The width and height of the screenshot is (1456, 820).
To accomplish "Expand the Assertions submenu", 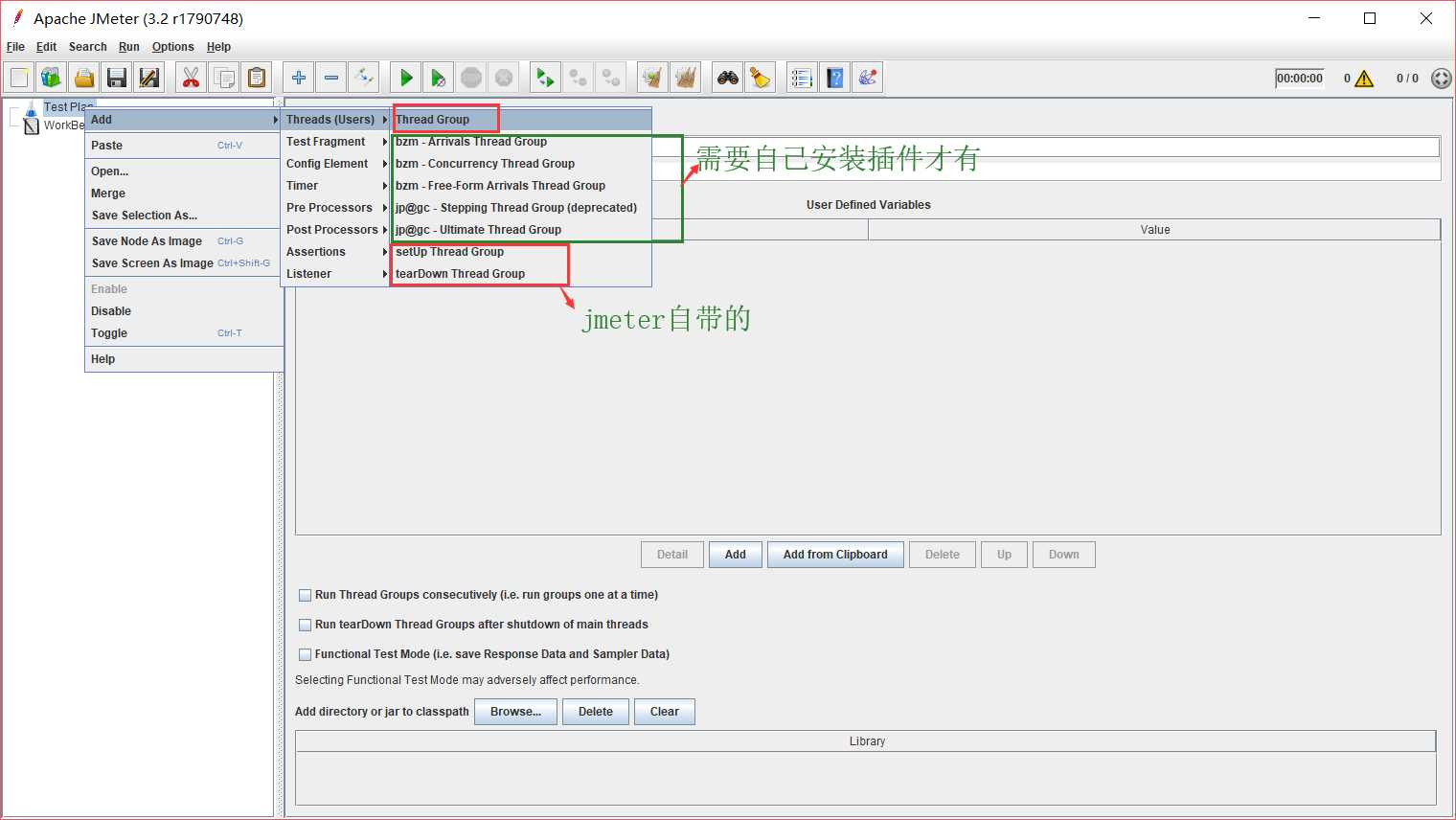I will click(x=336, y=252).
